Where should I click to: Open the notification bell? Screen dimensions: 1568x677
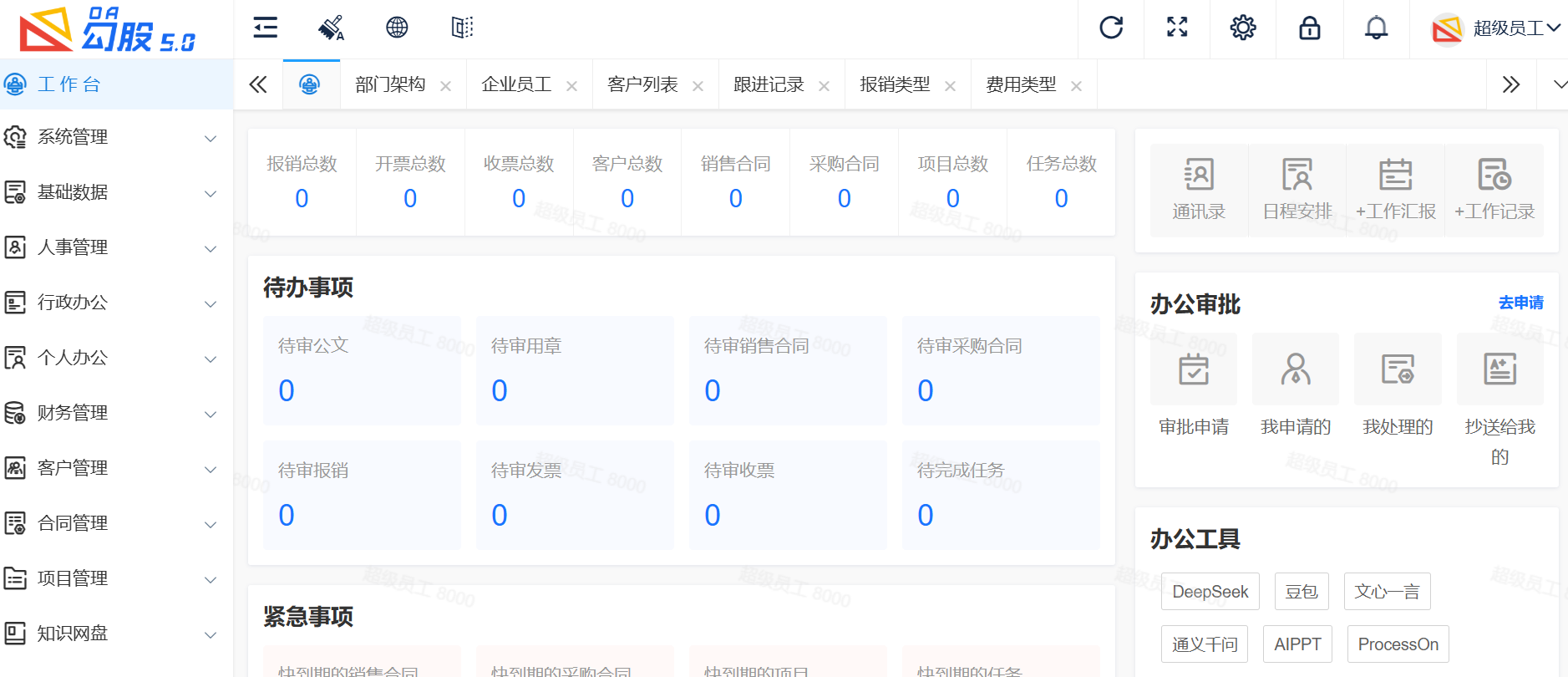pyautogui.click(x=1376, y=28)
